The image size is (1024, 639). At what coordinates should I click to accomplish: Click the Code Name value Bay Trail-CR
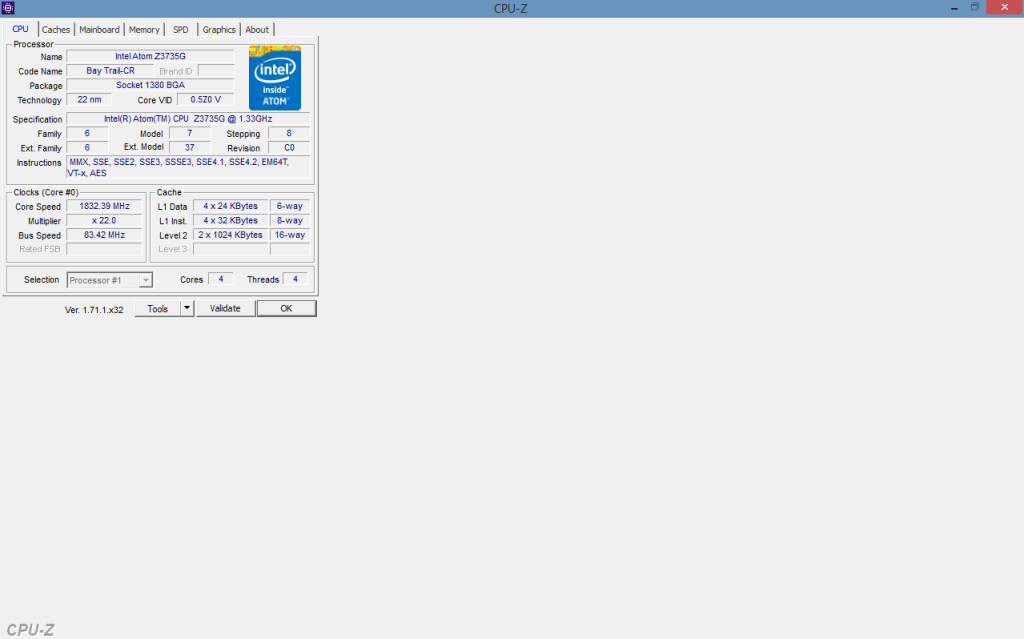[x=110, y=71]
